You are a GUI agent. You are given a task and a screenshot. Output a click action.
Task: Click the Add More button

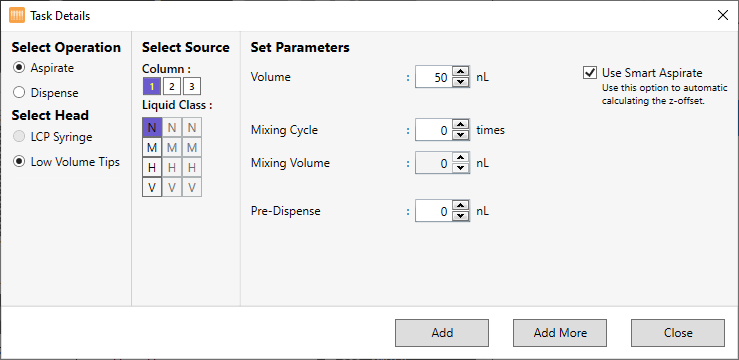point(560,333)
